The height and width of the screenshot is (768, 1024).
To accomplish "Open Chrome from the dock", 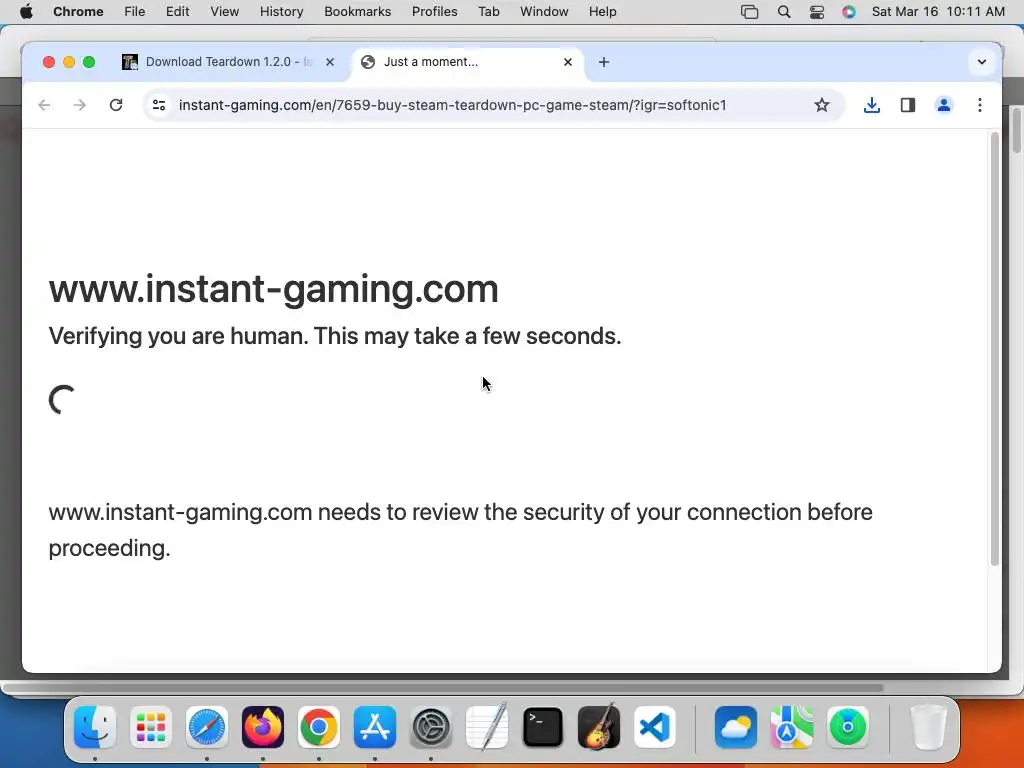I will pyautogui.click(x=319, y=727).
